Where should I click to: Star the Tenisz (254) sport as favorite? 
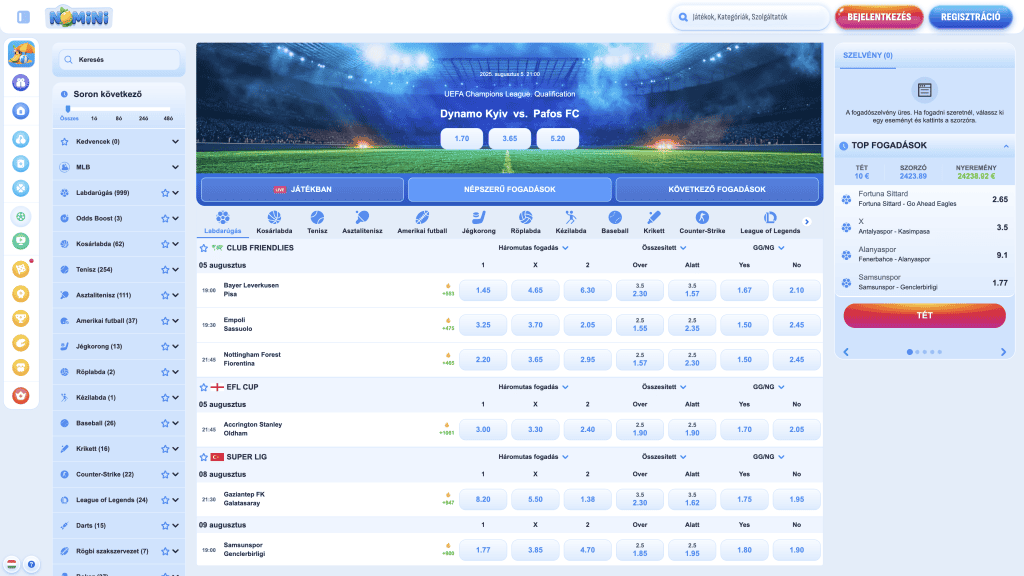[x=165, y=269]
